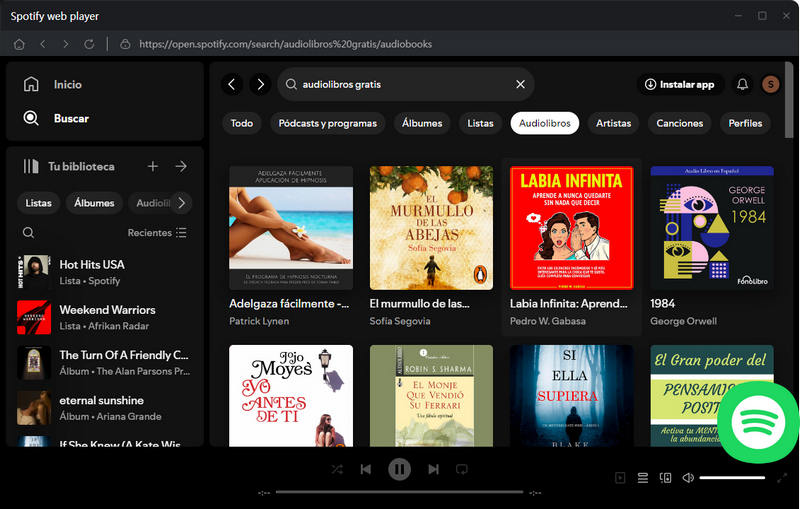Open Hot Hits USA playlist
This screenshot has height=509, width=800.
(x=105, y=272)
